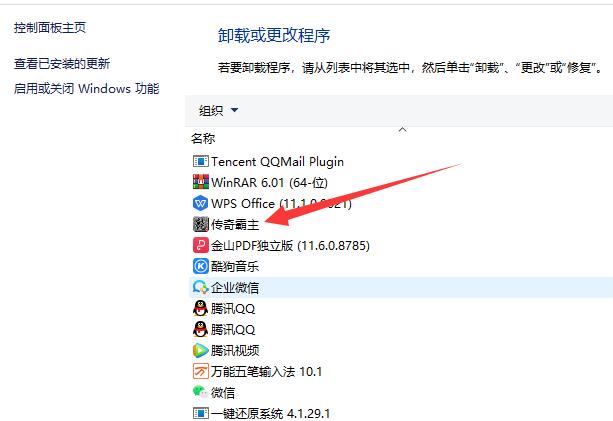
Task: Click the 酷狗音乐 blue K icon
Action: [x=201, y=266]
